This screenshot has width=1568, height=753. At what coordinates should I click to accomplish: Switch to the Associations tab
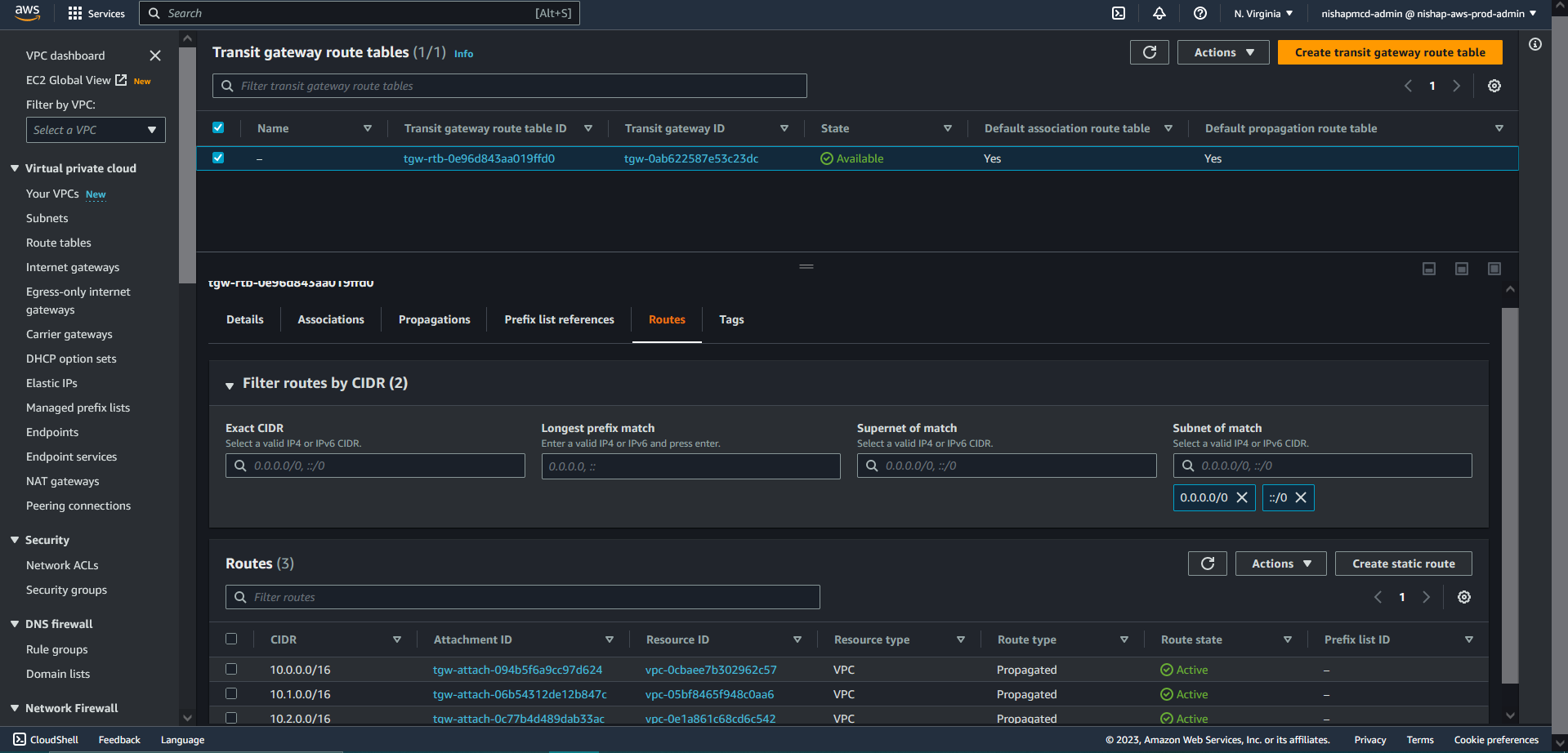click(x=331, y=319)
